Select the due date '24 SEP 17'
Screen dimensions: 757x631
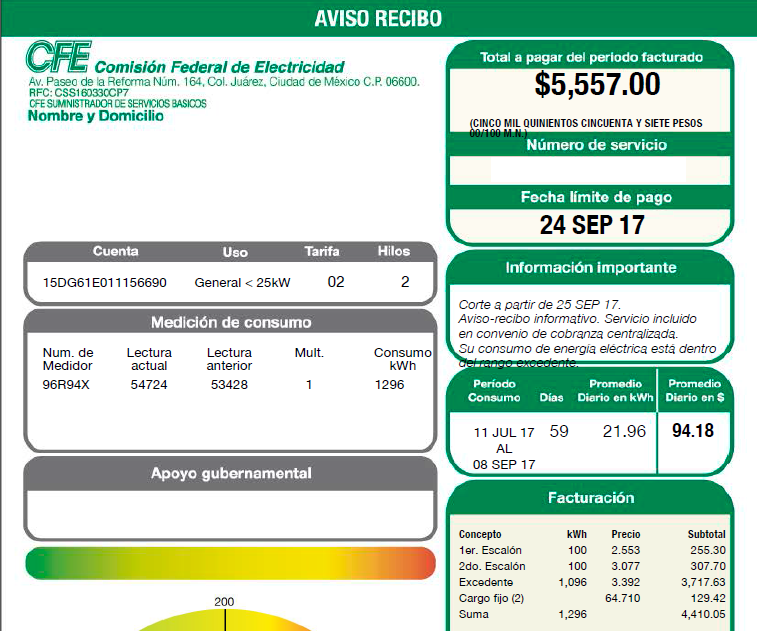click(592, 225)
